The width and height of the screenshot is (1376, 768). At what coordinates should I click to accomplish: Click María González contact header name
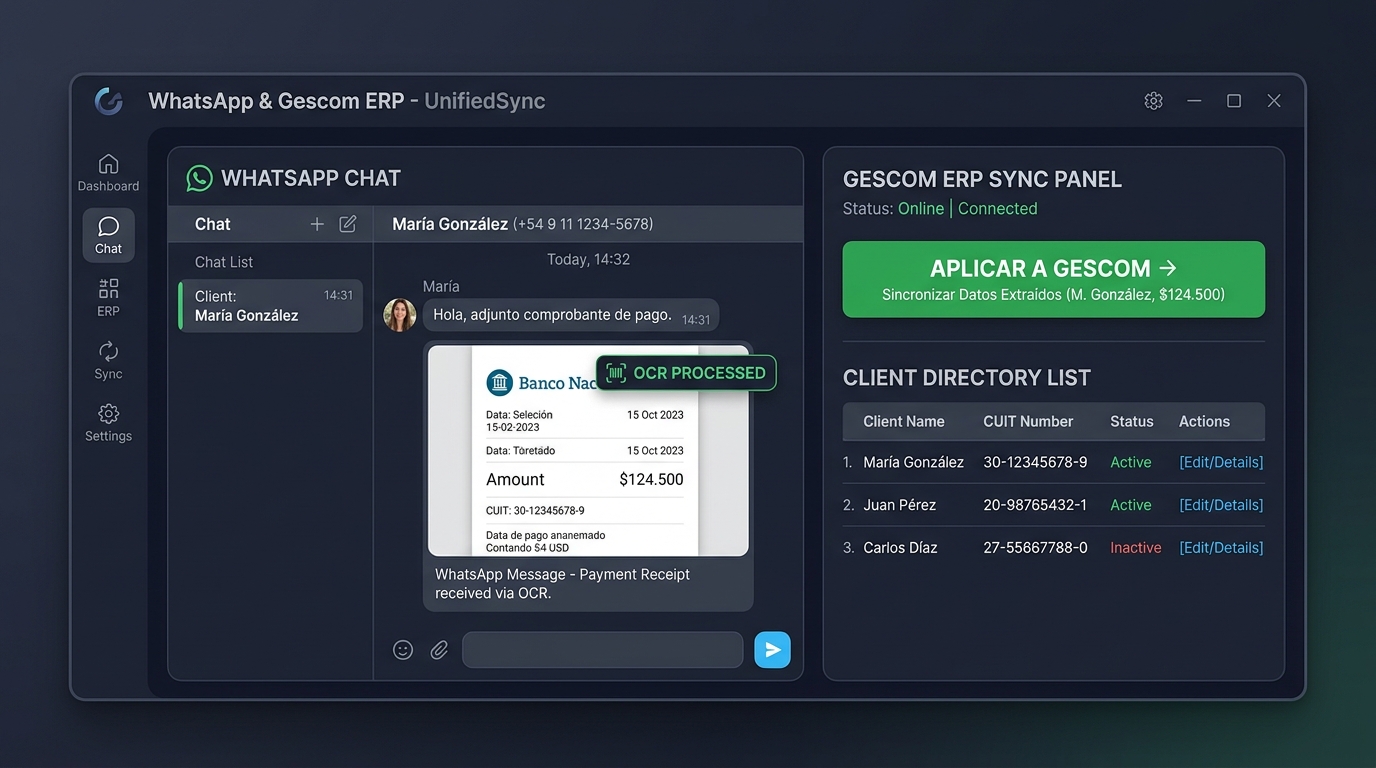click(x=450, y=224)
